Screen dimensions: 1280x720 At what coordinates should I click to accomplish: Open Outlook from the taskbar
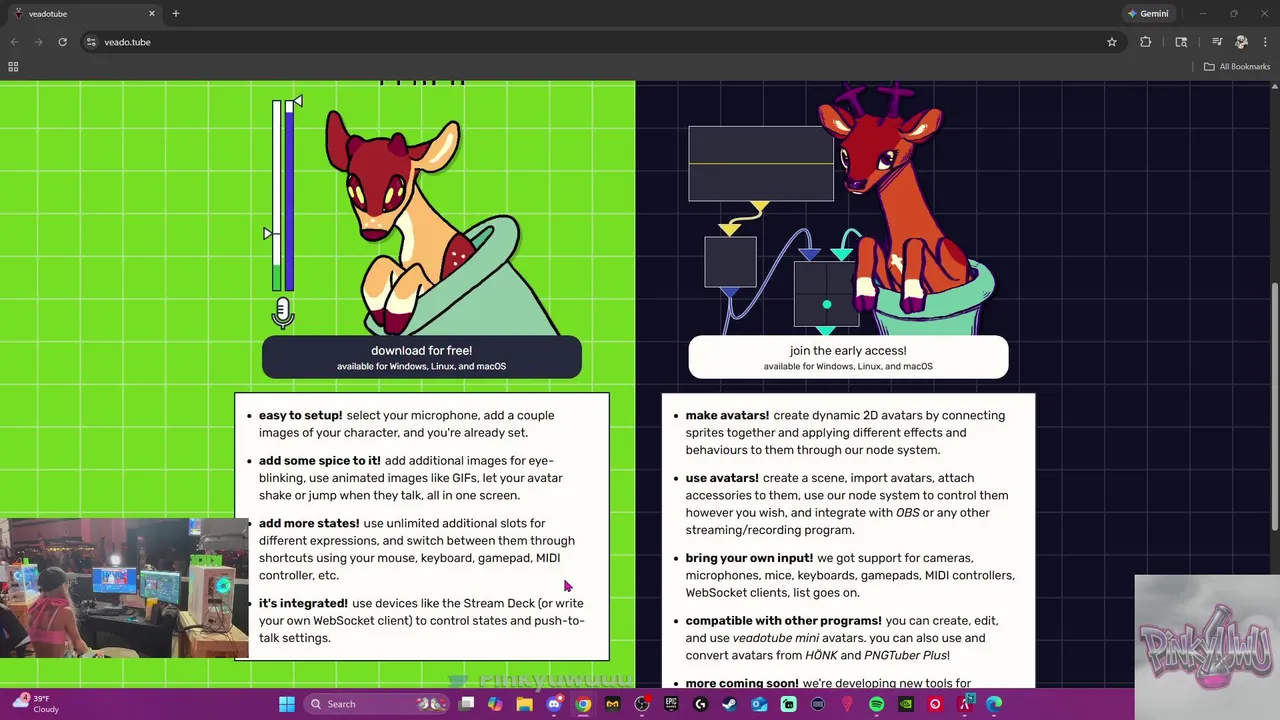(759, 704)
